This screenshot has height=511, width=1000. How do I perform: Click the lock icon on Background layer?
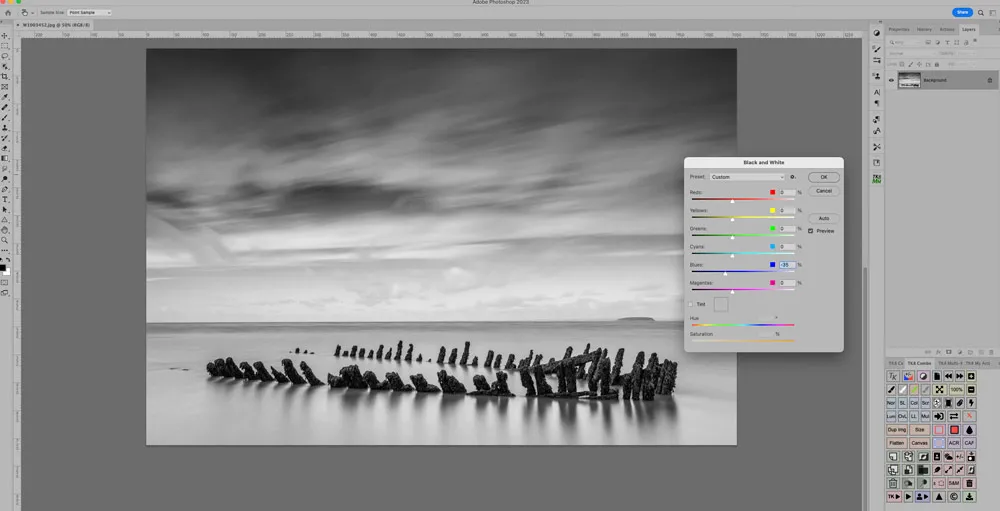tap(990, 80)
